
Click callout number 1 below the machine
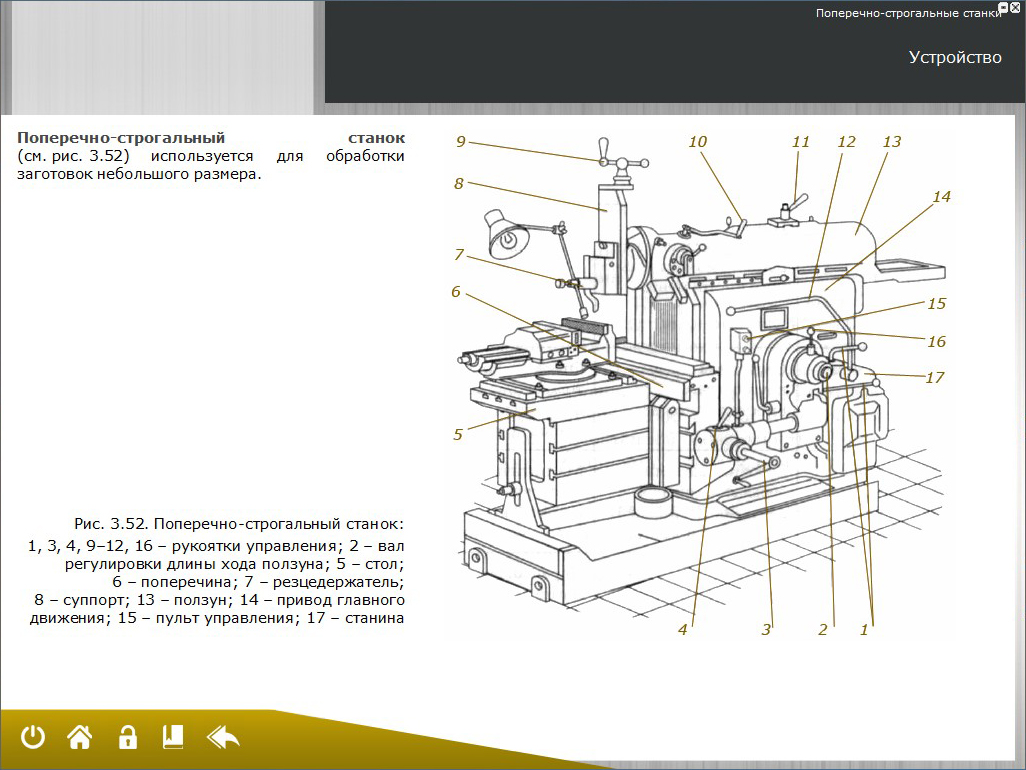click(864, 630)
